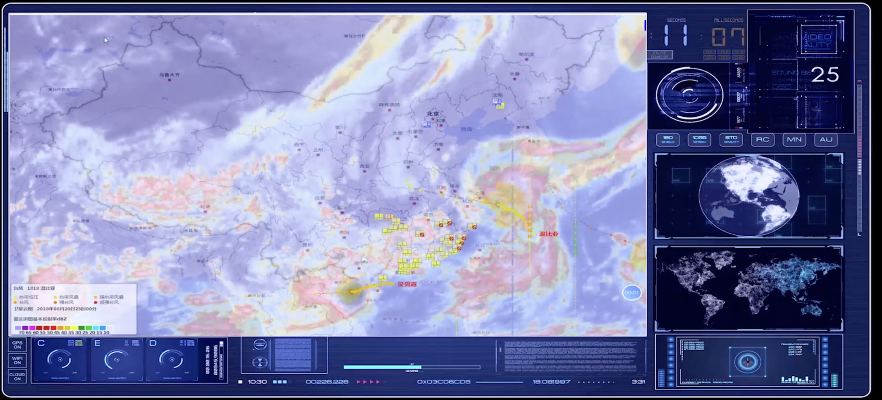882x400 pixels.
Task: Click the top circular icon beside waveform panel
Action: point(259,345)
